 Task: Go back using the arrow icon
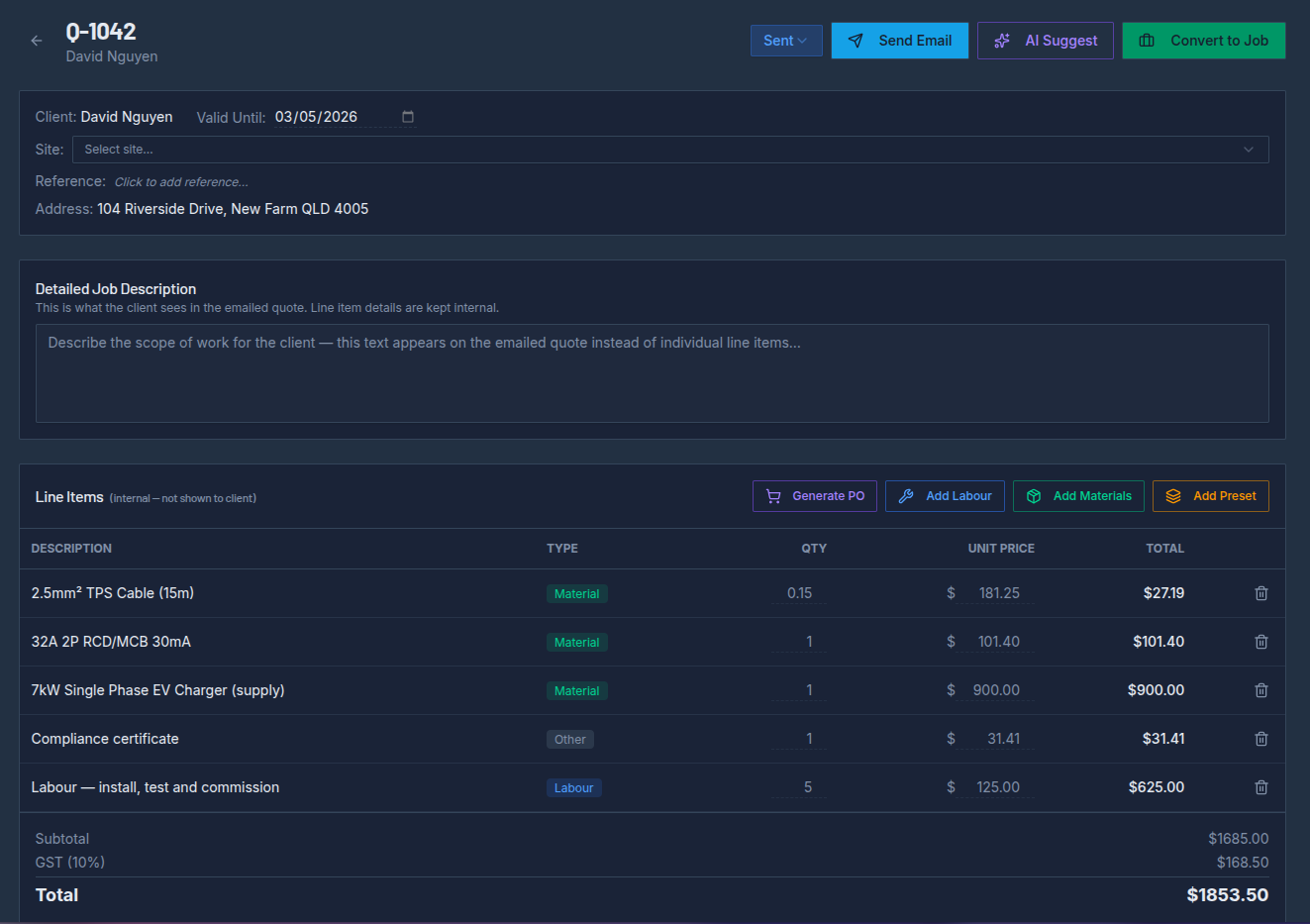click(37, 41)
